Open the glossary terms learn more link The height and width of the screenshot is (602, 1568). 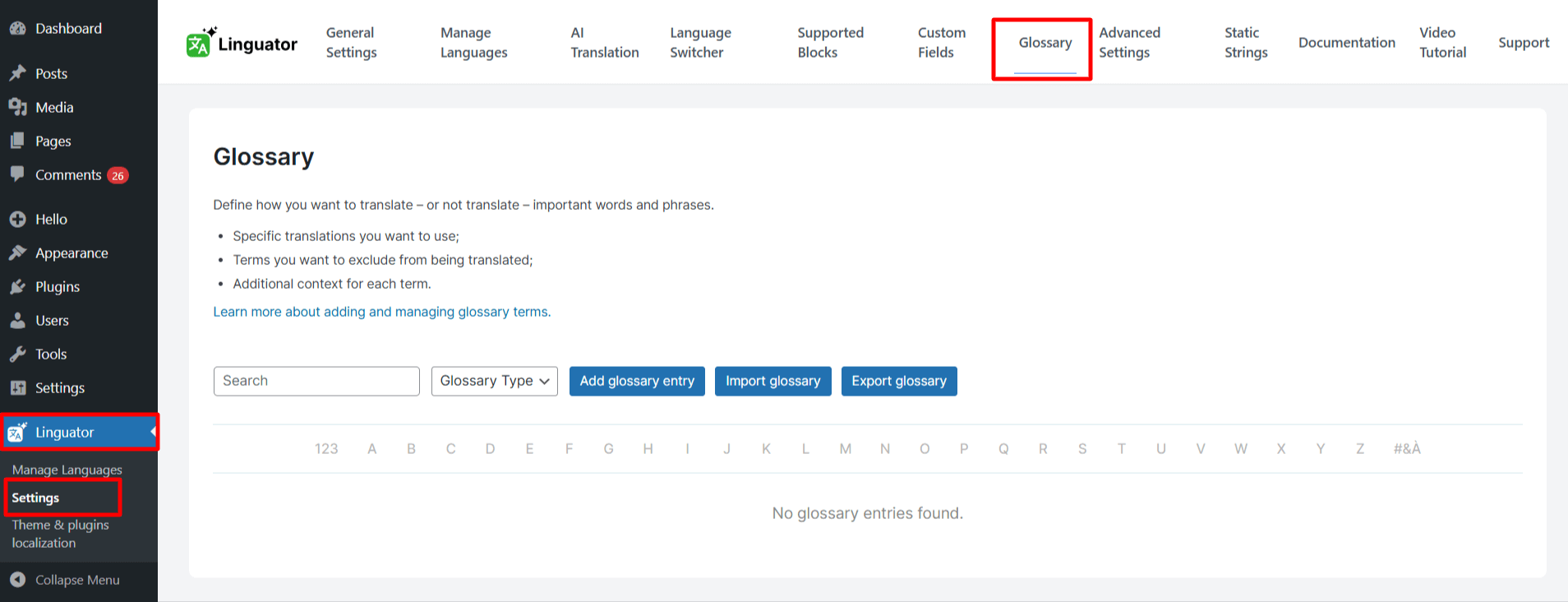pos(381,312)
